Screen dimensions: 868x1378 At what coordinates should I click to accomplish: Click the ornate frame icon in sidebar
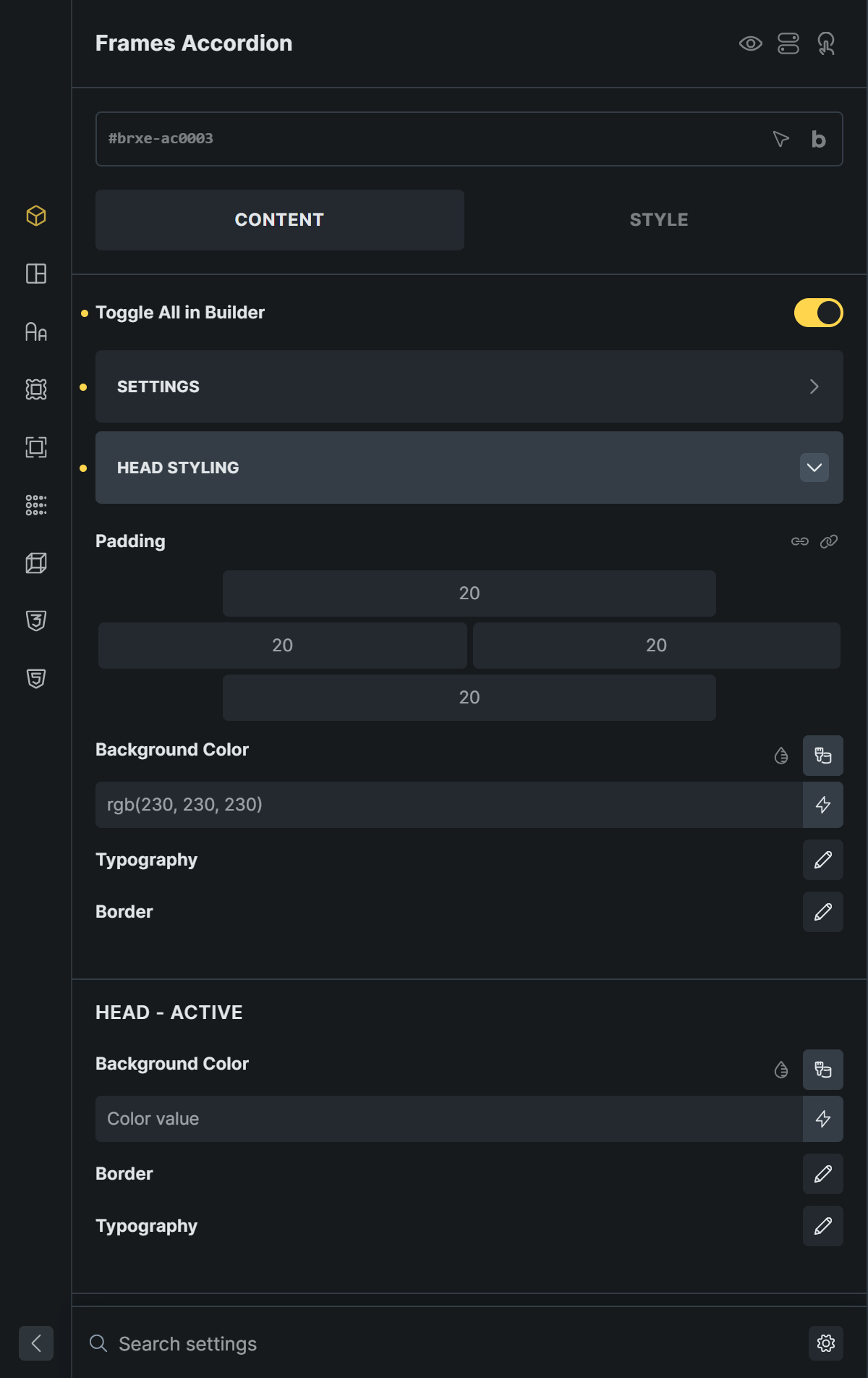click(x=36, y=389)
